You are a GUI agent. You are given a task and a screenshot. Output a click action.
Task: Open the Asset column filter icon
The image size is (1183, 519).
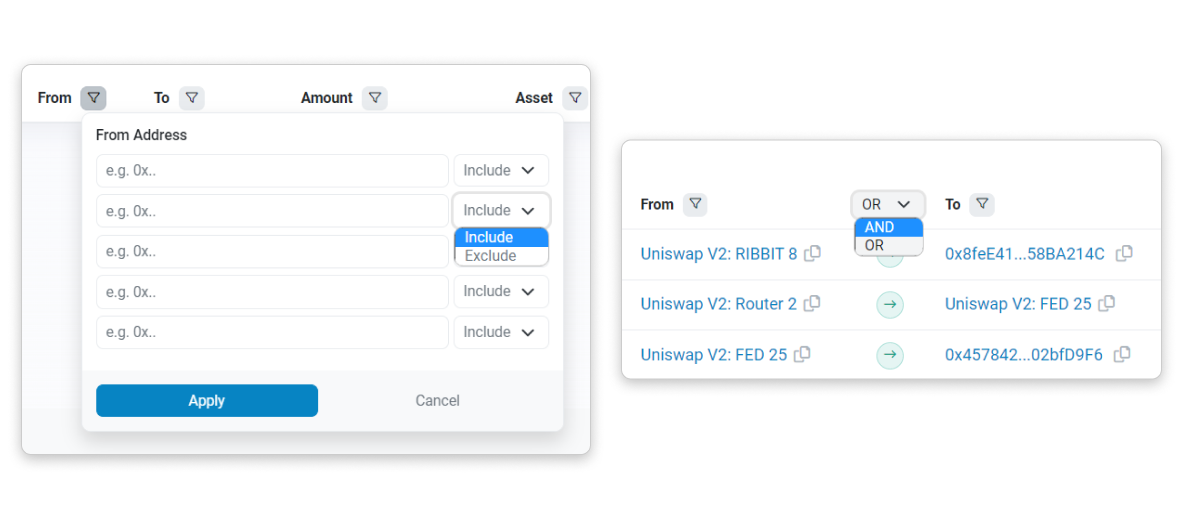[x=574, y=98]
